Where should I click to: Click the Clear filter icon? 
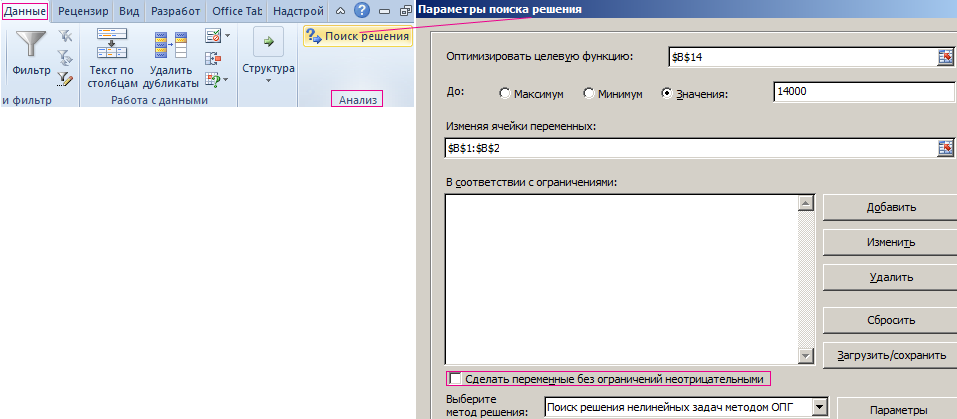[x=65, y=37]
